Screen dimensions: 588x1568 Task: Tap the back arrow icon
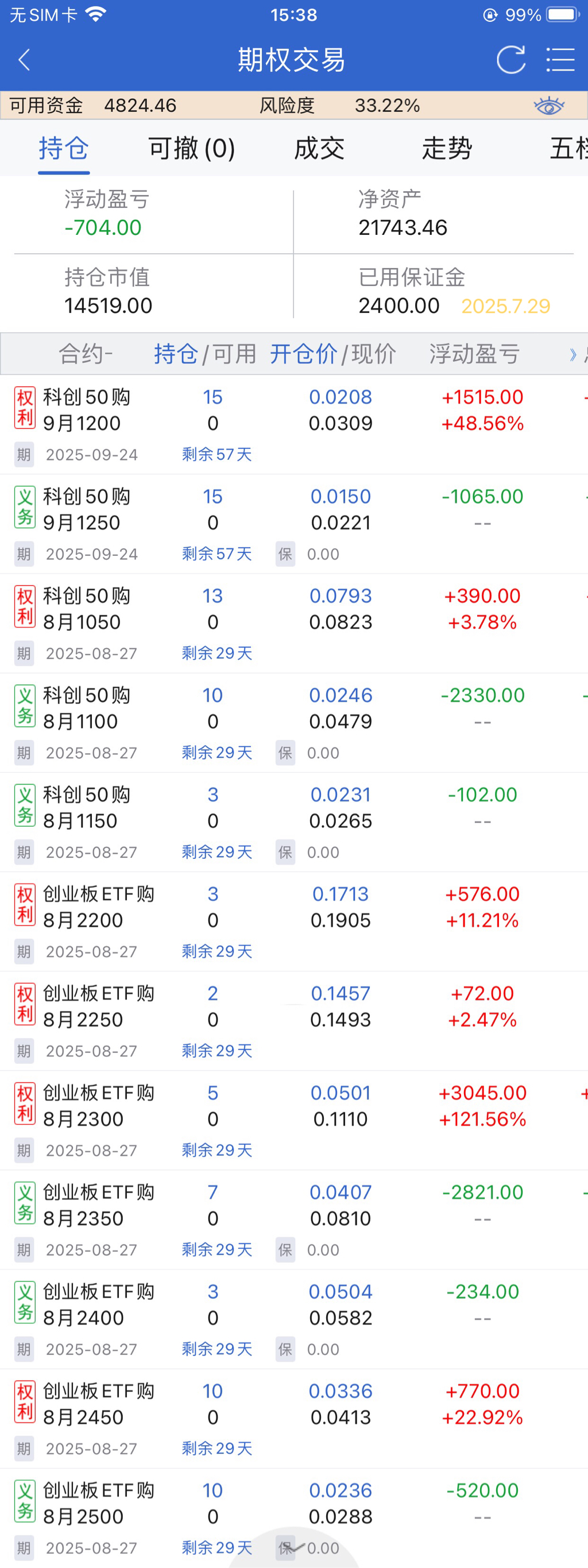click(x=24, y=60)
